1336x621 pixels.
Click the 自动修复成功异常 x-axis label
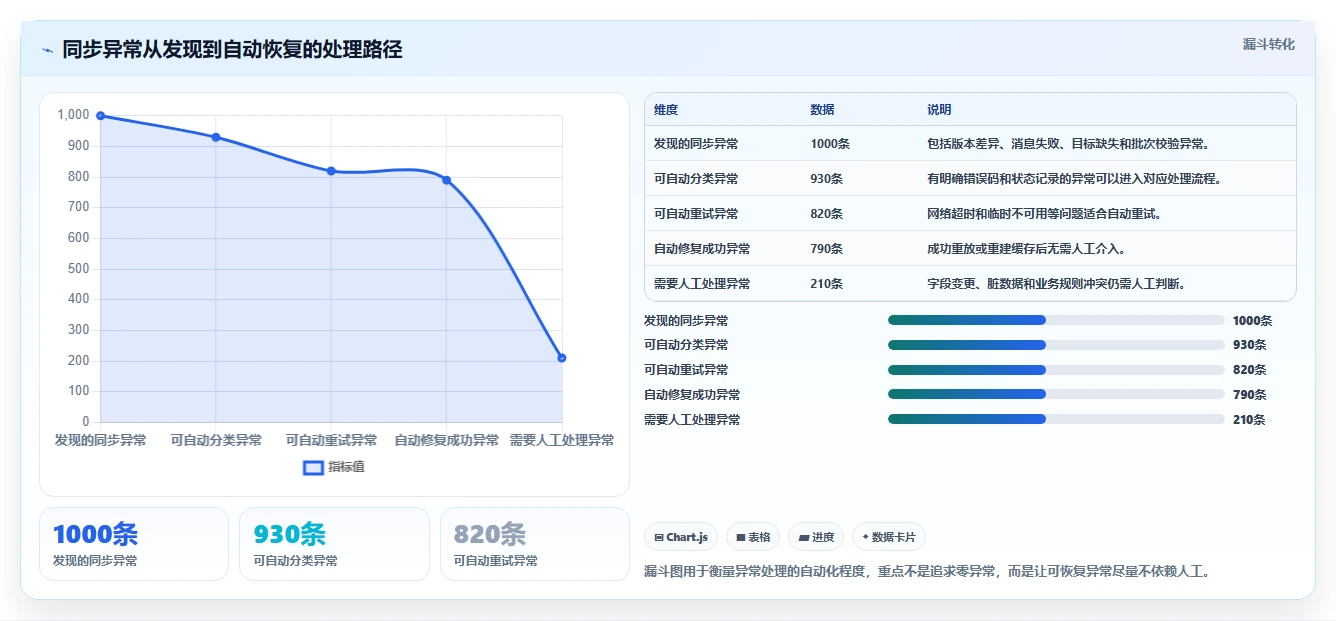tap(447, 440)
